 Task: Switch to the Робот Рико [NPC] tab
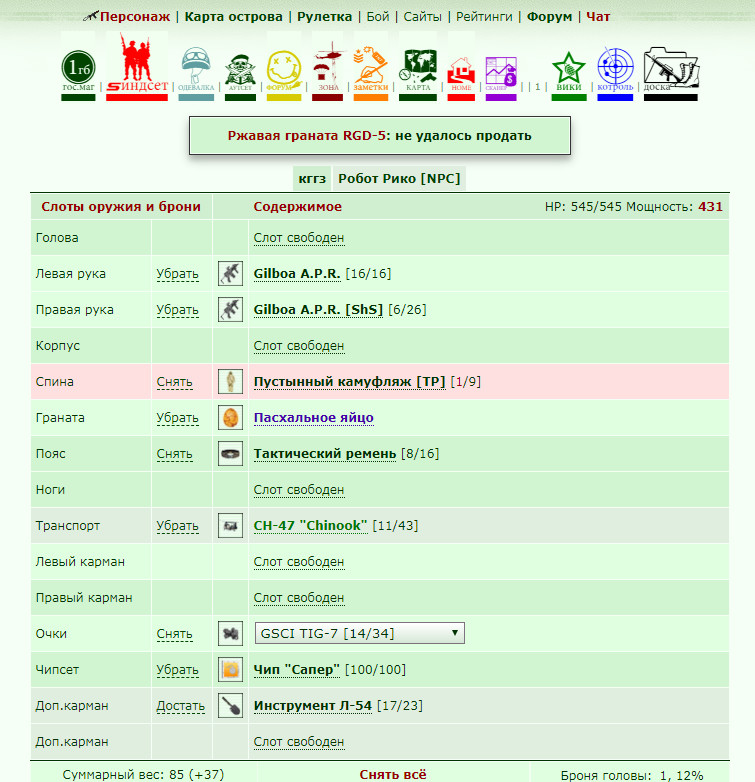(x=399, y=179)
